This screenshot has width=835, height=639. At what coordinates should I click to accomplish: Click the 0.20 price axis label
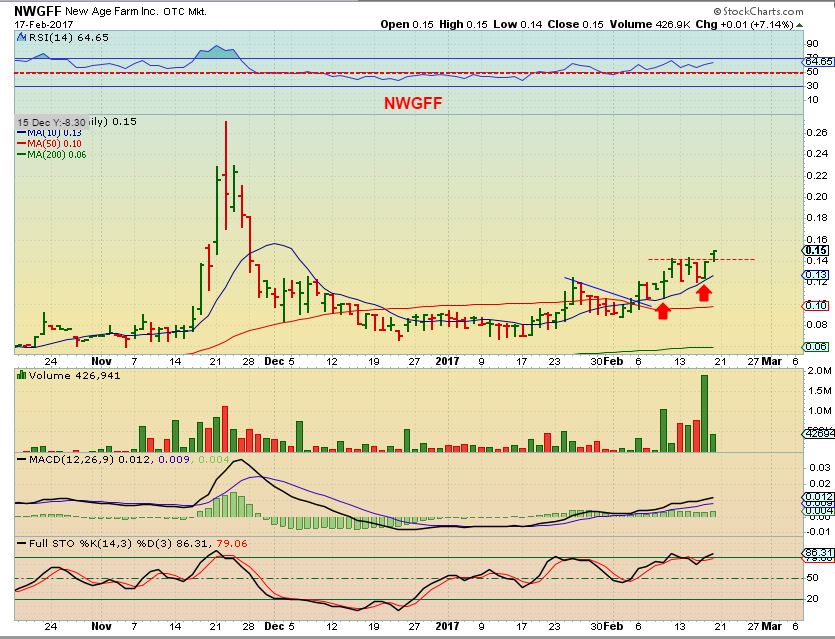(817, 196)
